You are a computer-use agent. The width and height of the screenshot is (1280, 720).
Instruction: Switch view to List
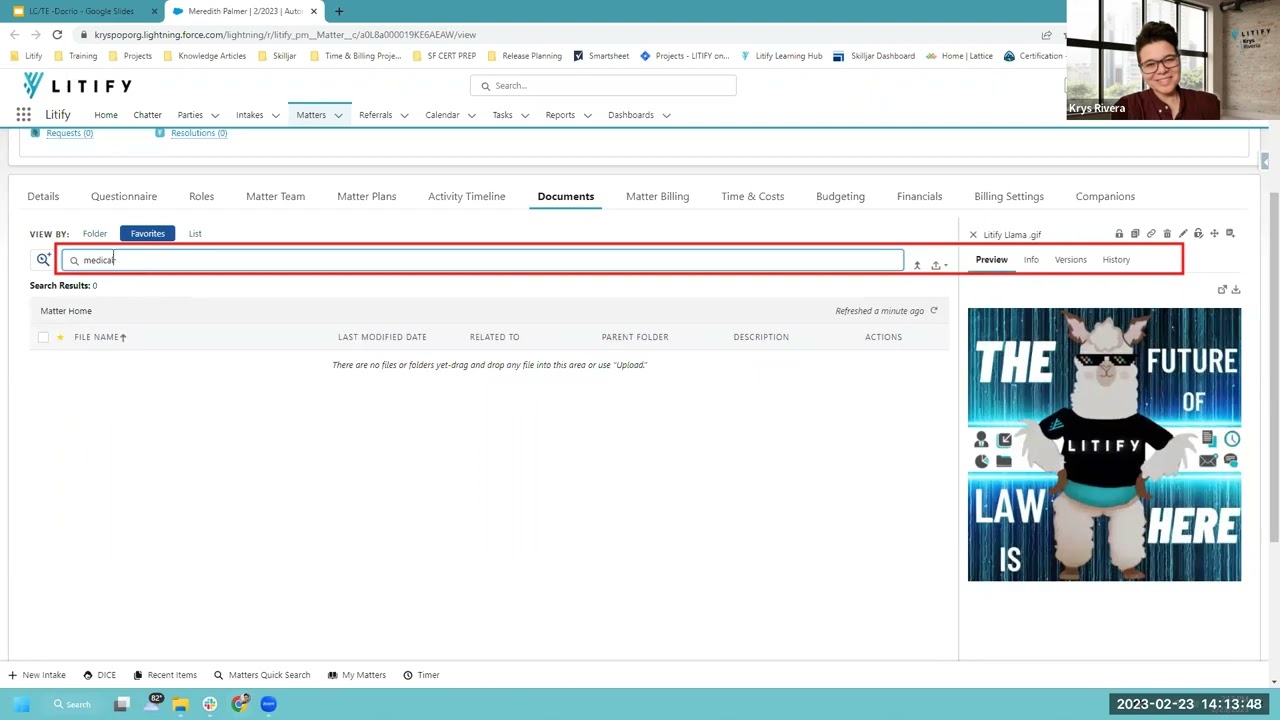(195, 234)
